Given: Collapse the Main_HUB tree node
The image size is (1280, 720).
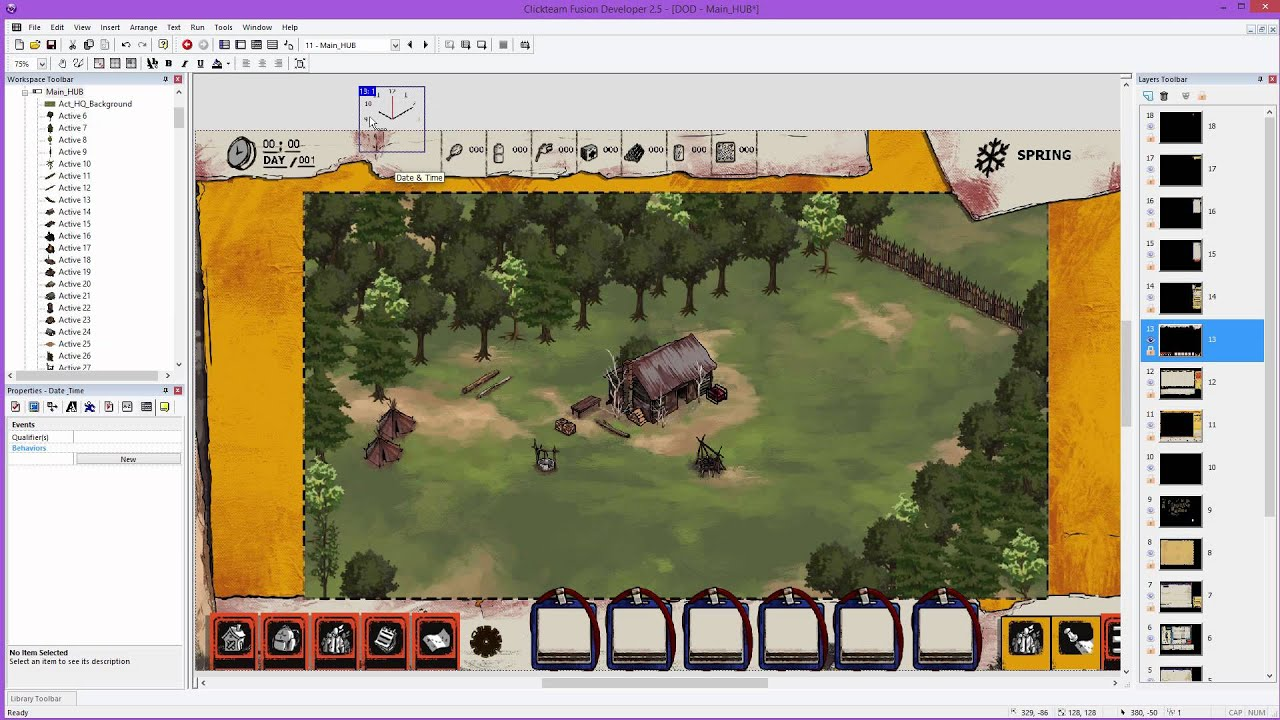Looking at the screenshot, I should 25,92.
